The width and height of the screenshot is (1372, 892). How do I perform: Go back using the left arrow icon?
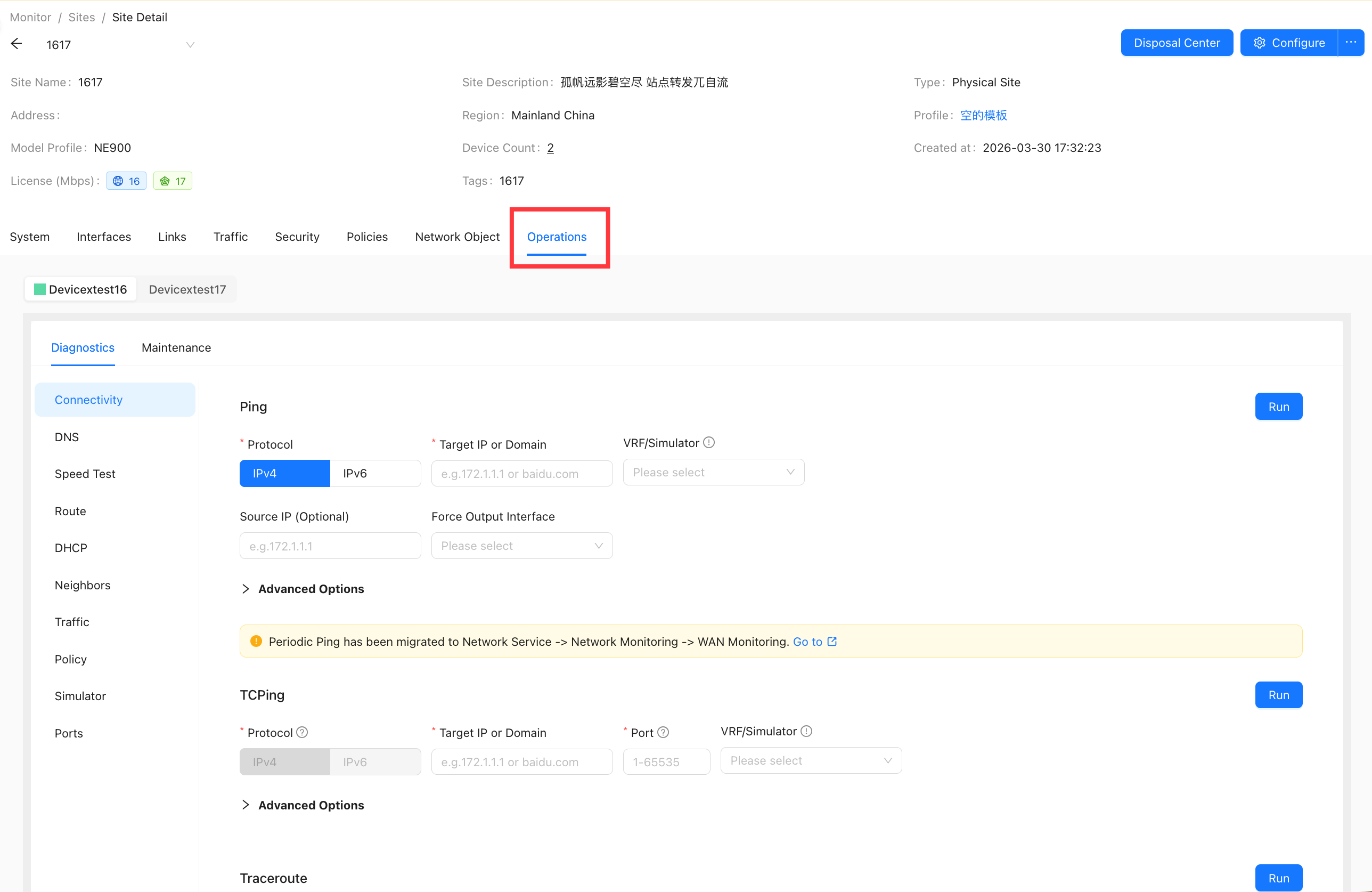(17, 44)
